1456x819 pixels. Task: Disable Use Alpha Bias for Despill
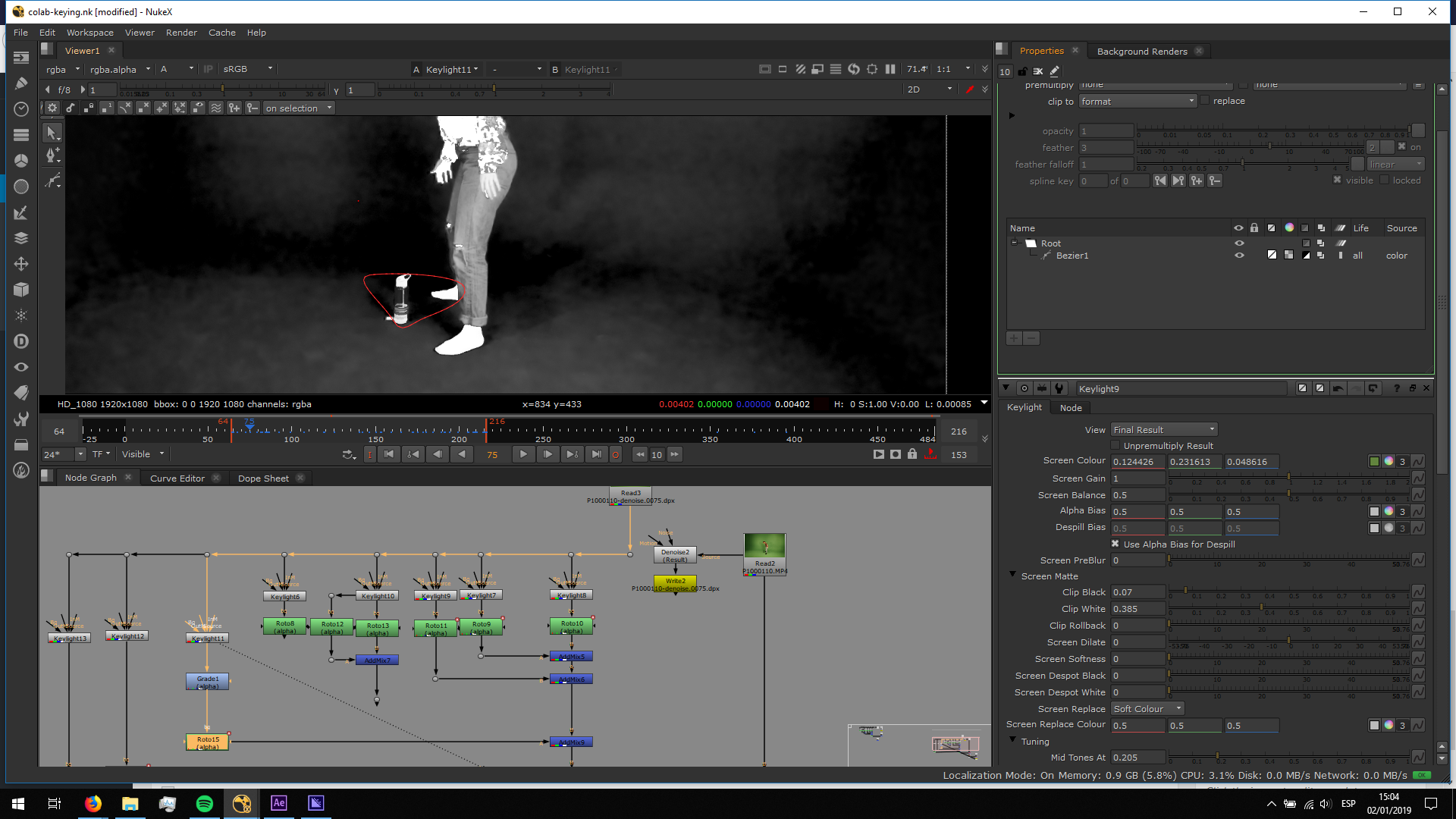[x=1115, y=544]
